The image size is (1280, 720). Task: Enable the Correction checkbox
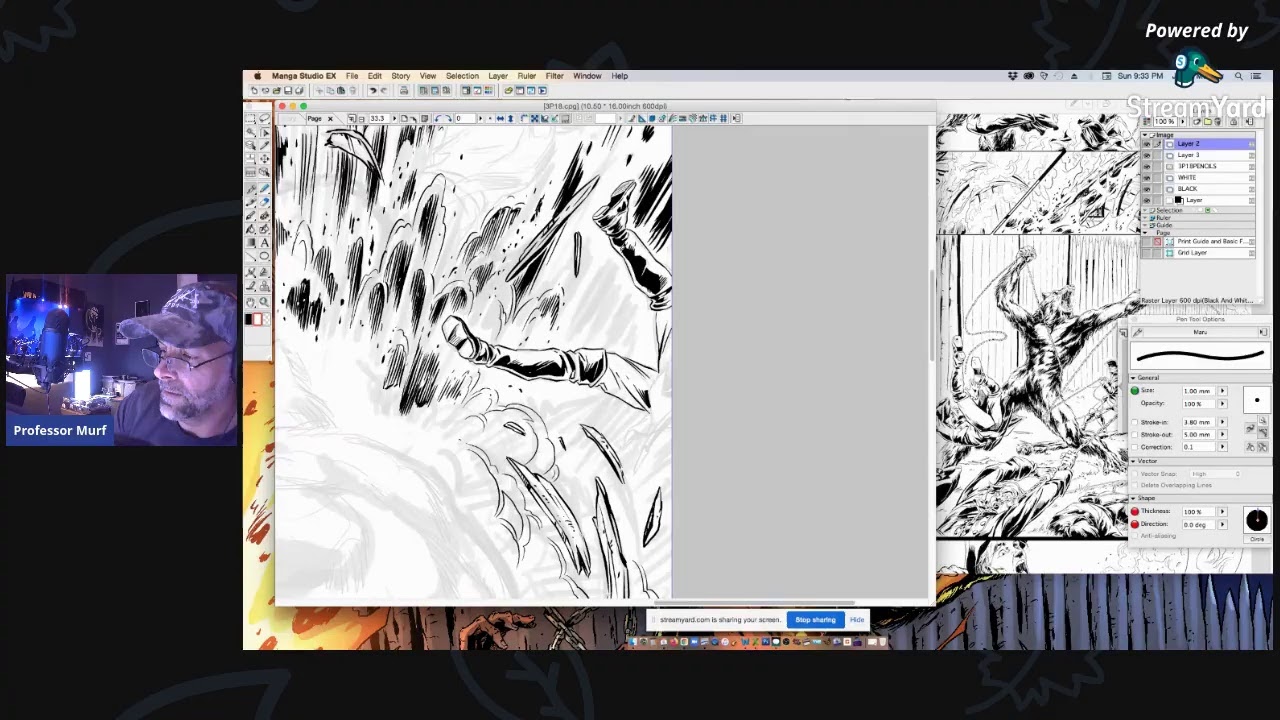click(1135, 447)
